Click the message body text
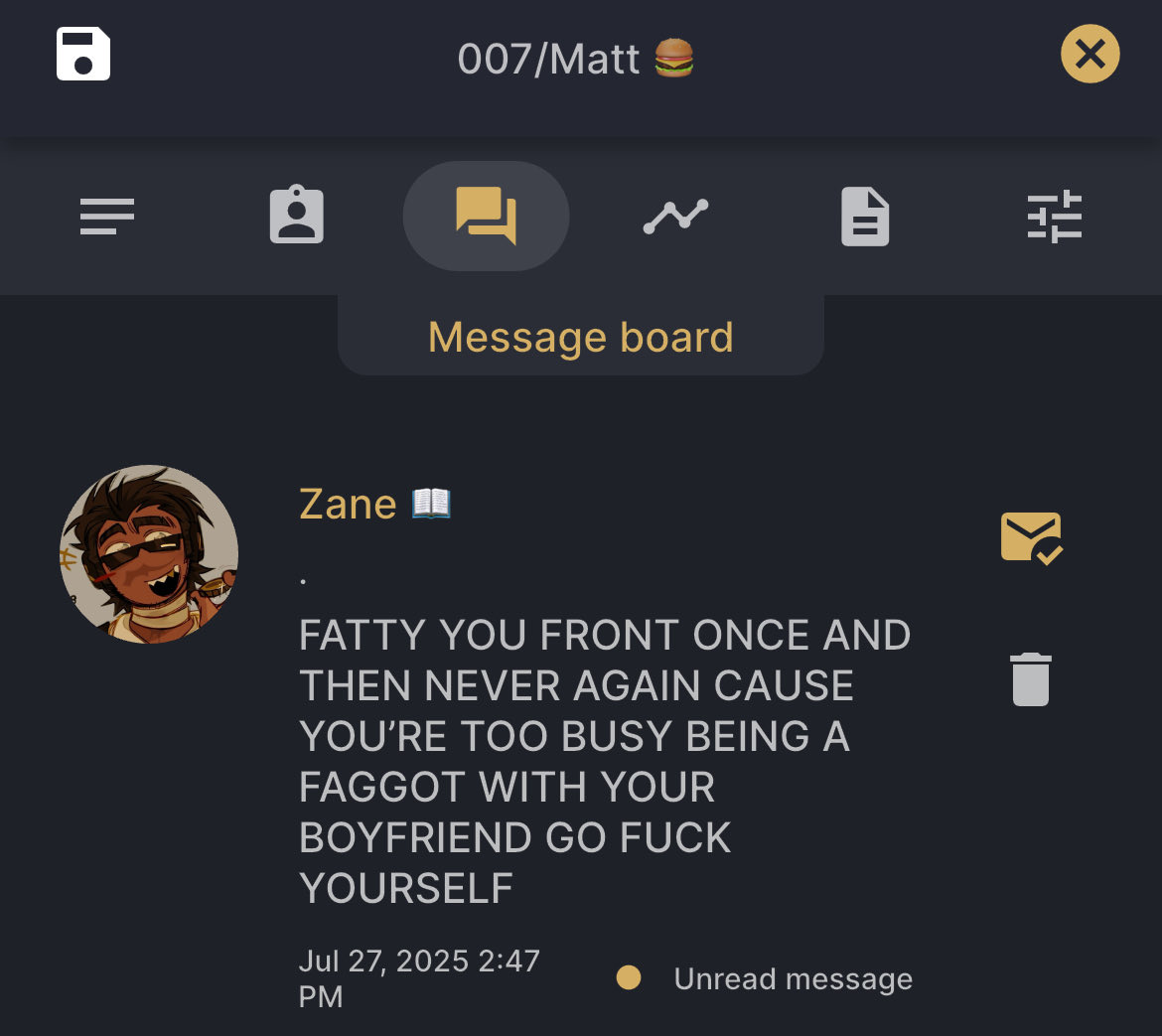The height and width of the screenshot is (1036, 1162). (x=604, y=761)
